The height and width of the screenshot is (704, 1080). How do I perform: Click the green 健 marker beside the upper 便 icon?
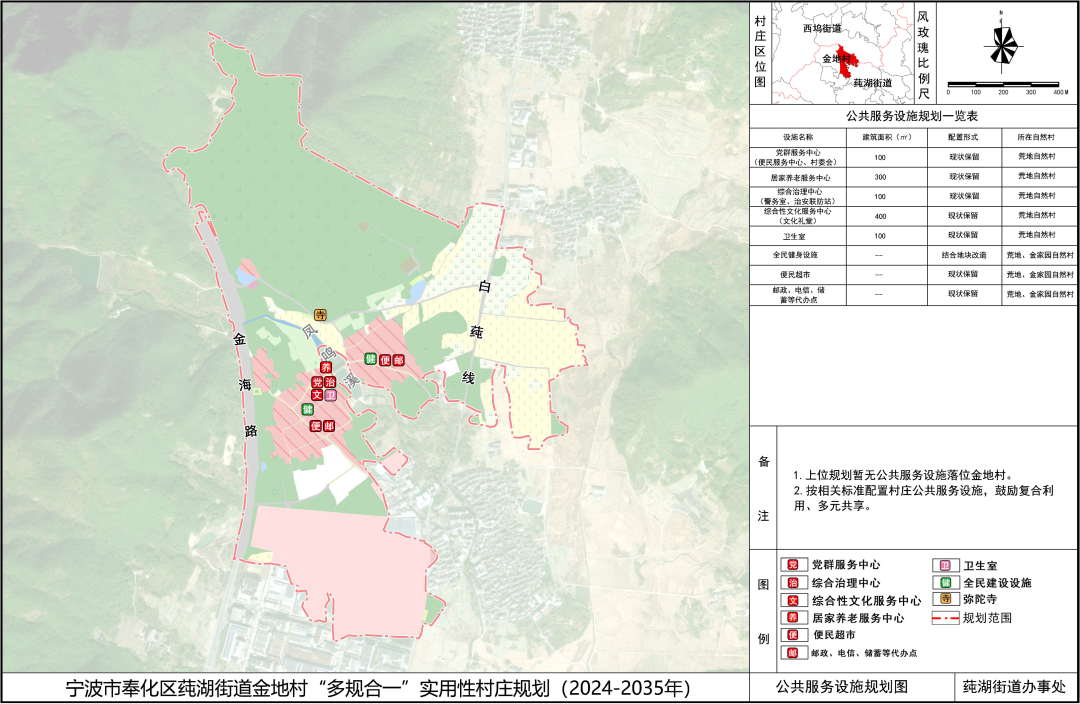point(369,359)
